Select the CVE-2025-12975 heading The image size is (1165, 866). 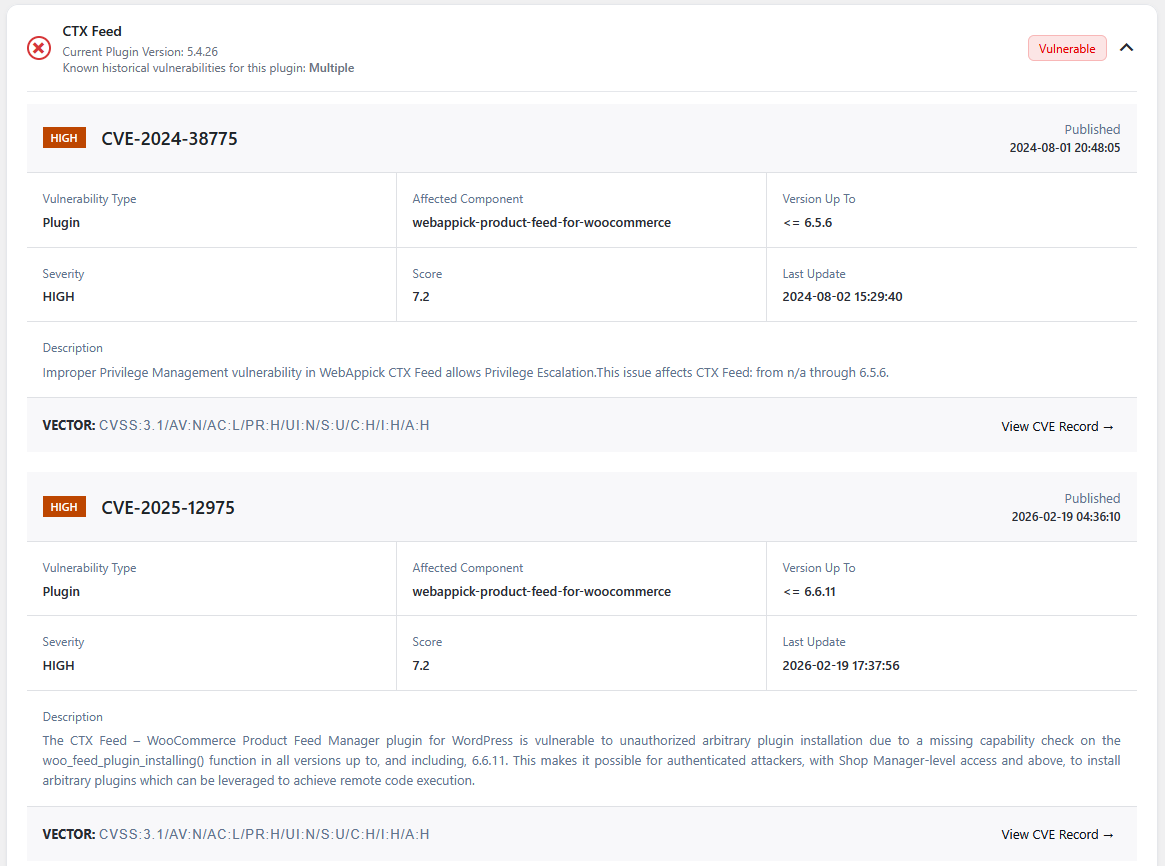(168, 508)
